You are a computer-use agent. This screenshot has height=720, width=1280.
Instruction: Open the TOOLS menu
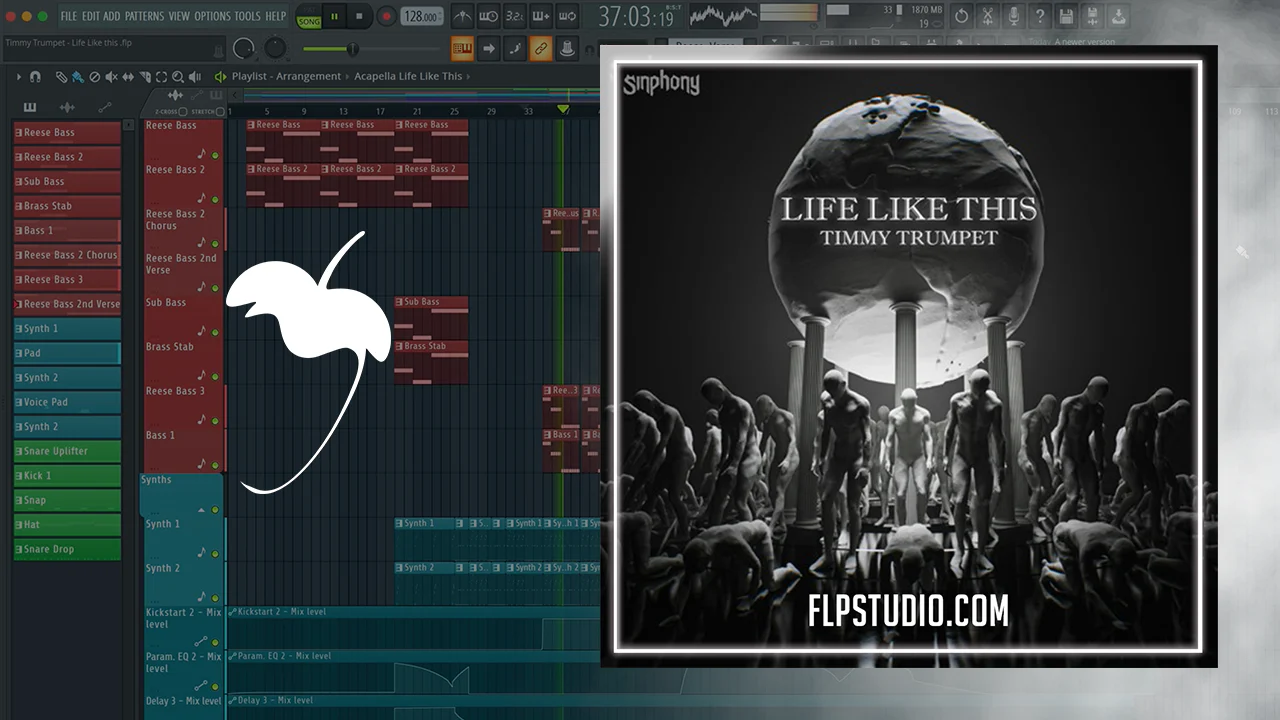pyautogui.click(x=247, y=16)
